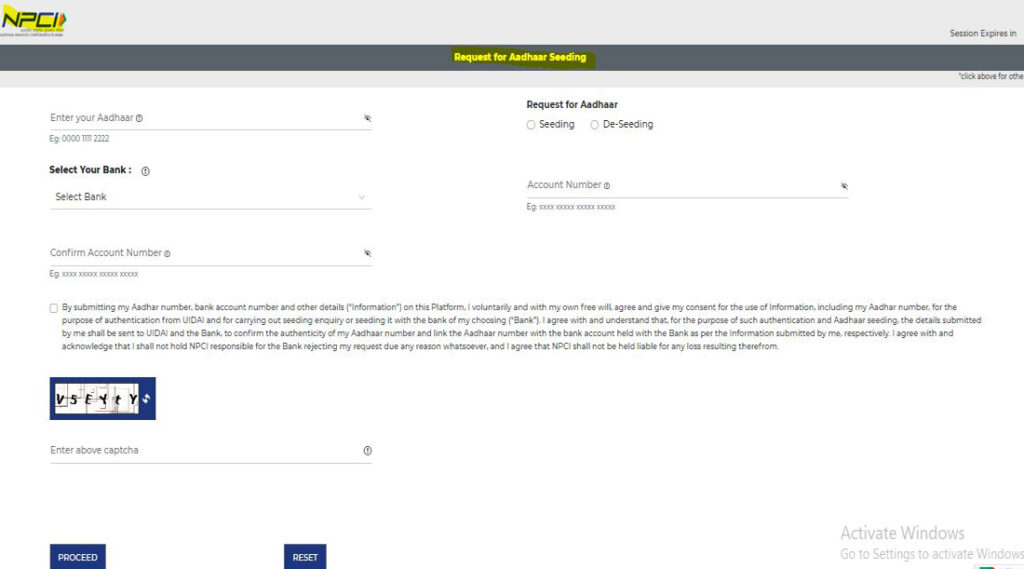Open info icon beside Account Number label
This screenshot has height=569, width=1024.
tap(607, 186)
